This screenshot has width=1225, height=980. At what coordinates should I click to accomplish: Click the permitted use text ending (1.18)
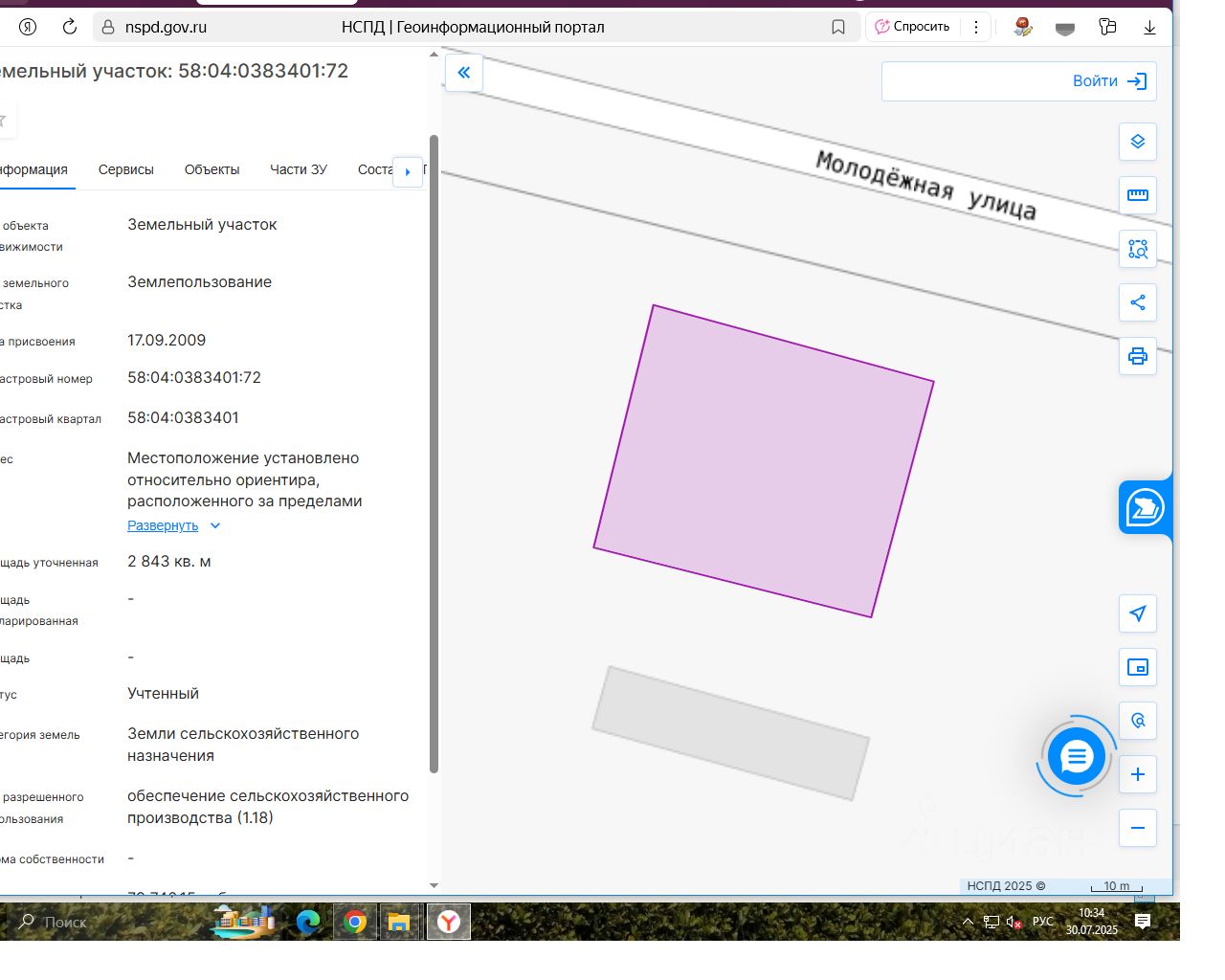pyautogui.click(x=268, y=807)
